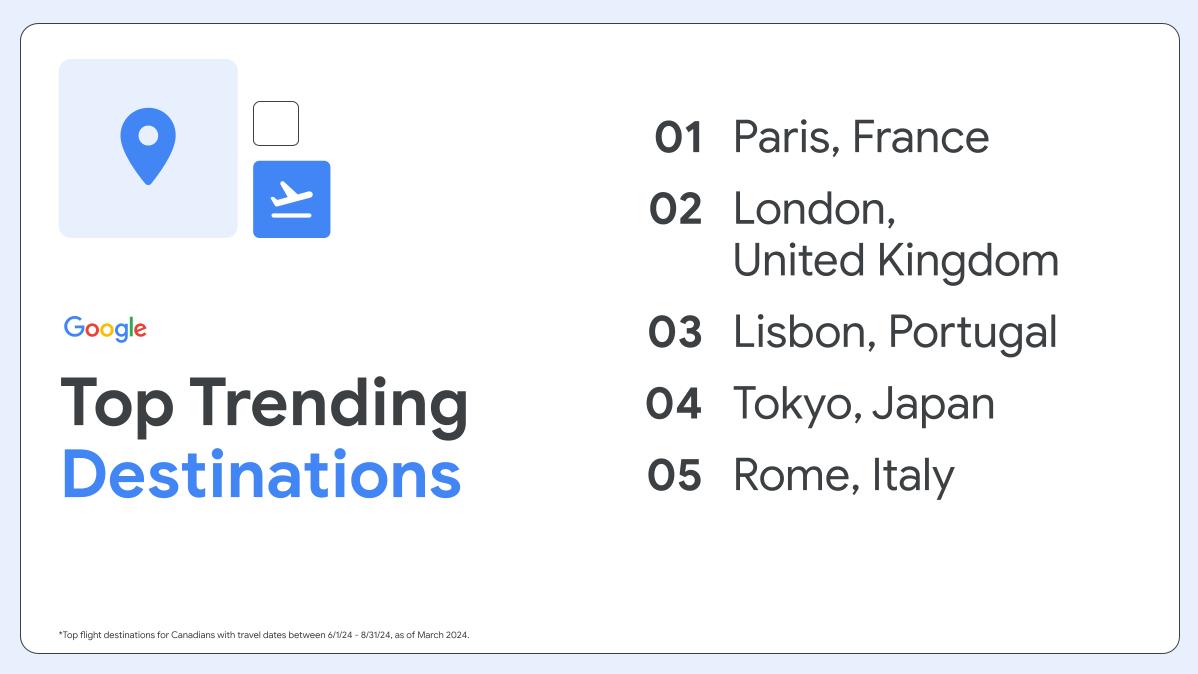Click the 01 rank number
The image size is (1198, 674).
click(678, 138)
